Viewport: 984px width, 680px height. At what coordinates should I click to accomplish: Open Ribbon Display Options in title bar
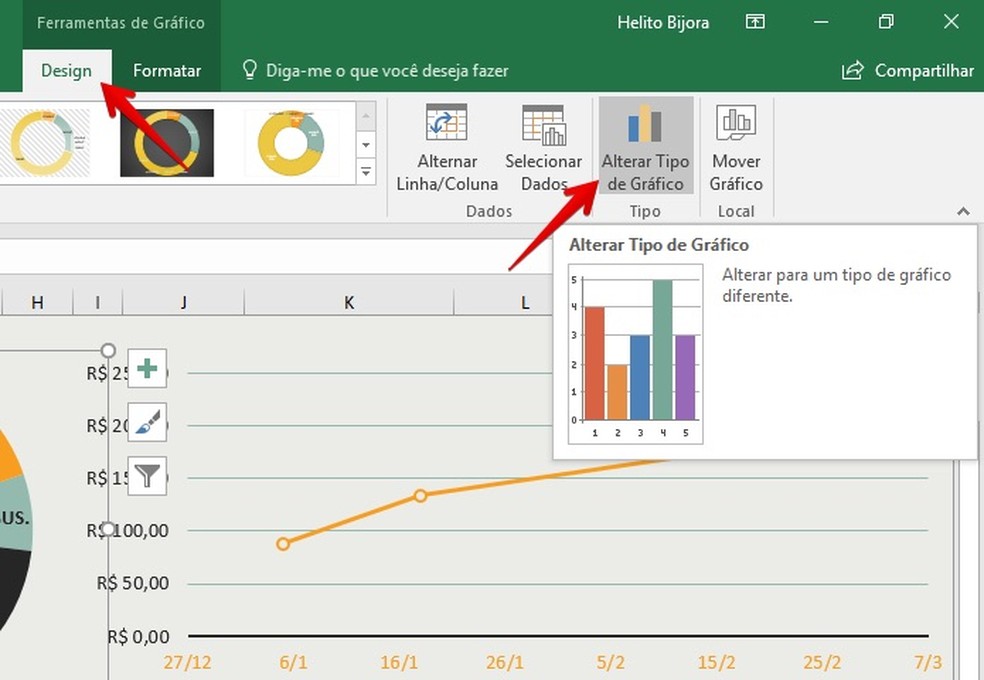point(756,21)
